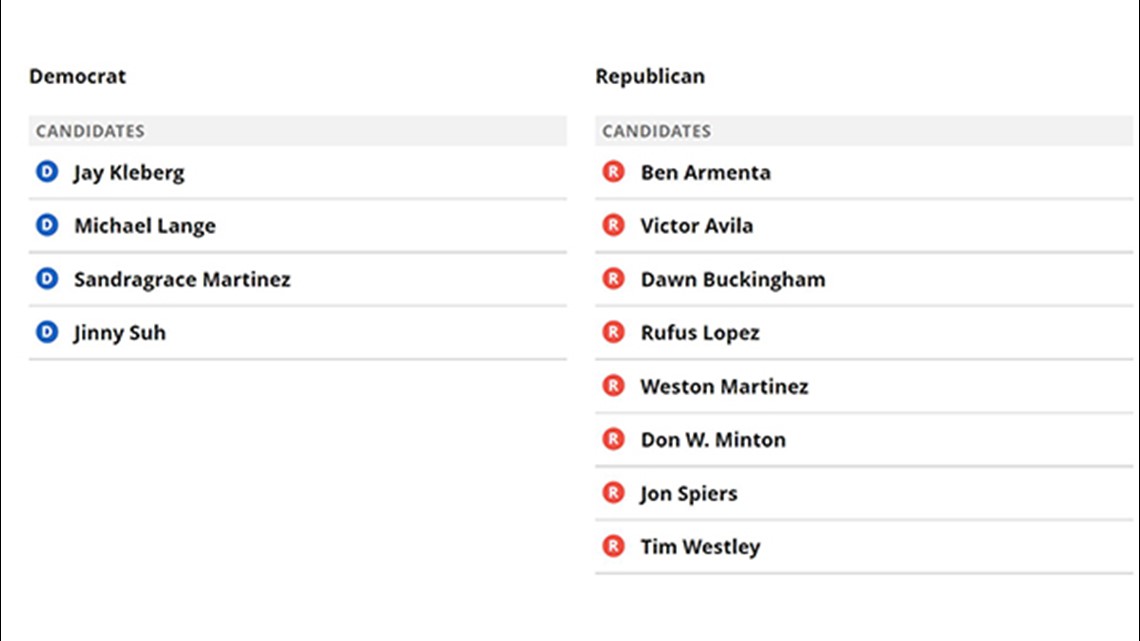Select candidate name Weston Martinez

point(724,387)
